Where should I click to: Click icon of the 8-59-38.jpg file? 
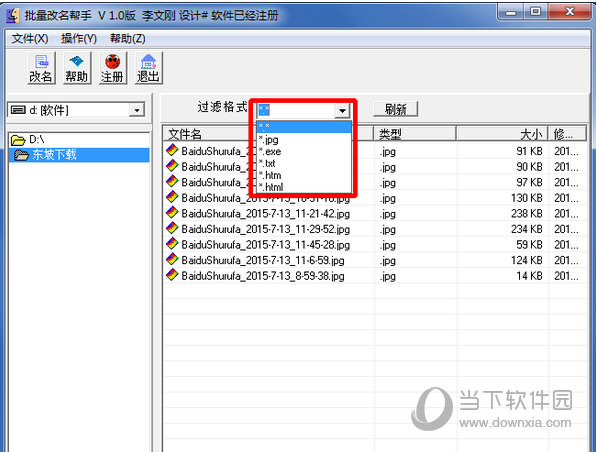[x=172, y=275]
